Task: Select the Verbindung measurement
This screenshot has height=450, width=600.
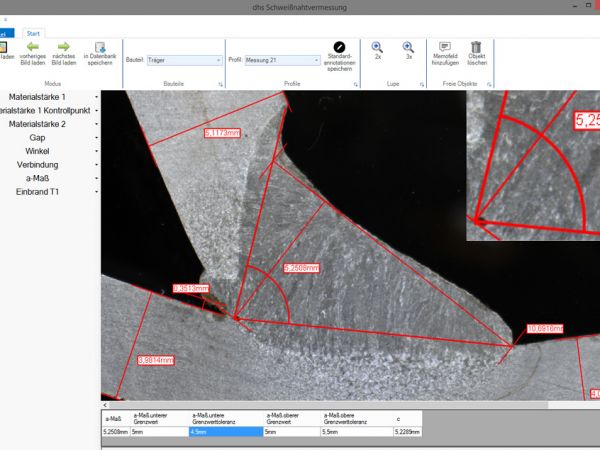Action: [x=38, y=165]
